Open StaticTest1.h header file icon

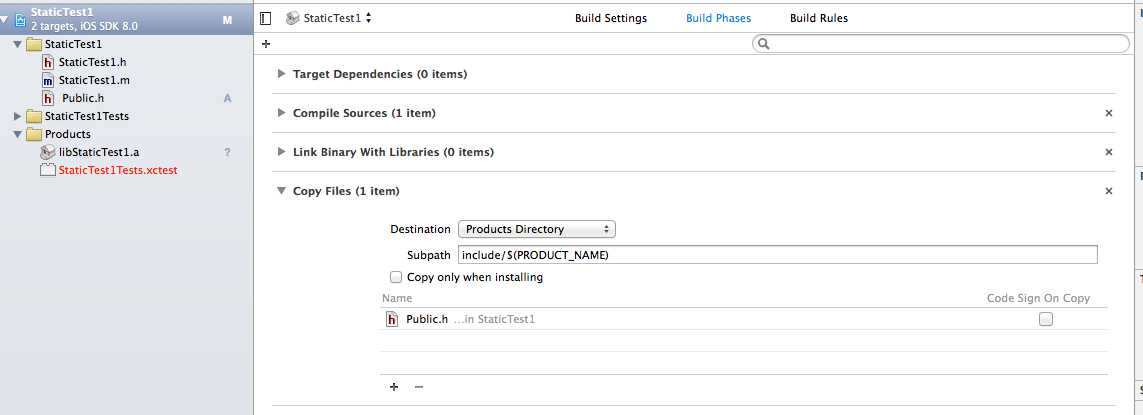click(x=48, y=63)
